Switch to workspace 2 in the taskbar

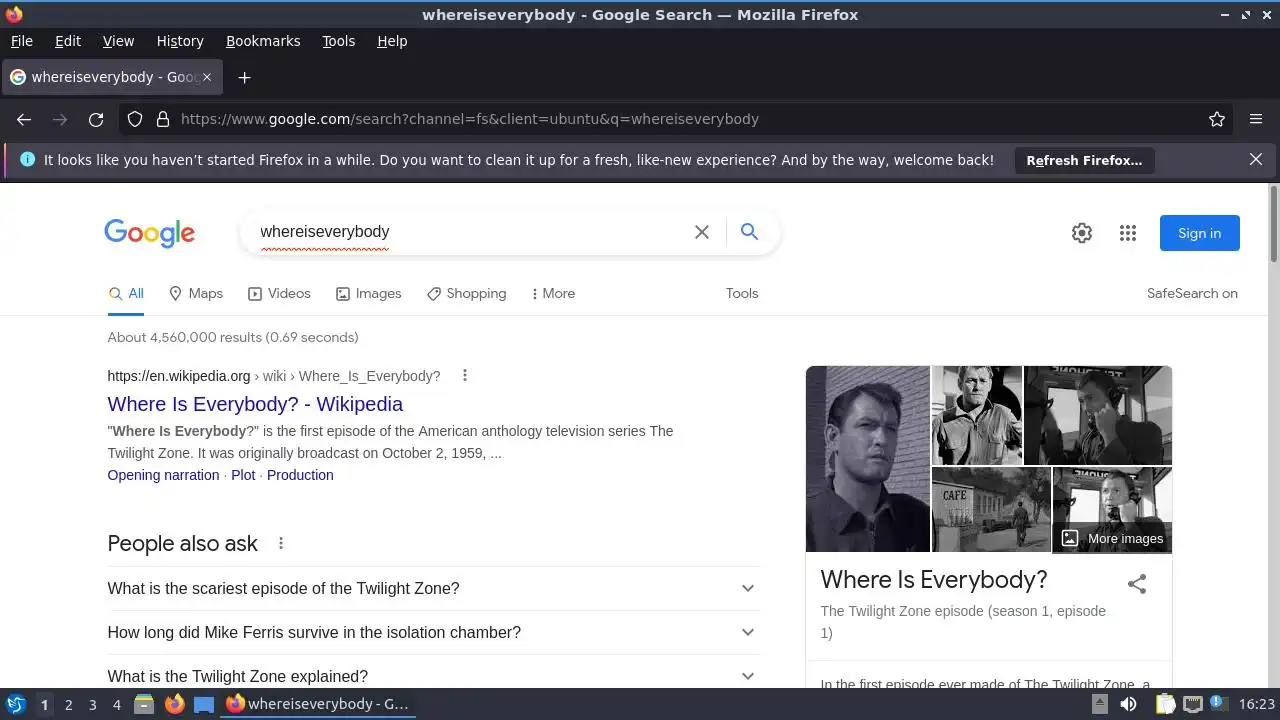(x=68, y=704)
